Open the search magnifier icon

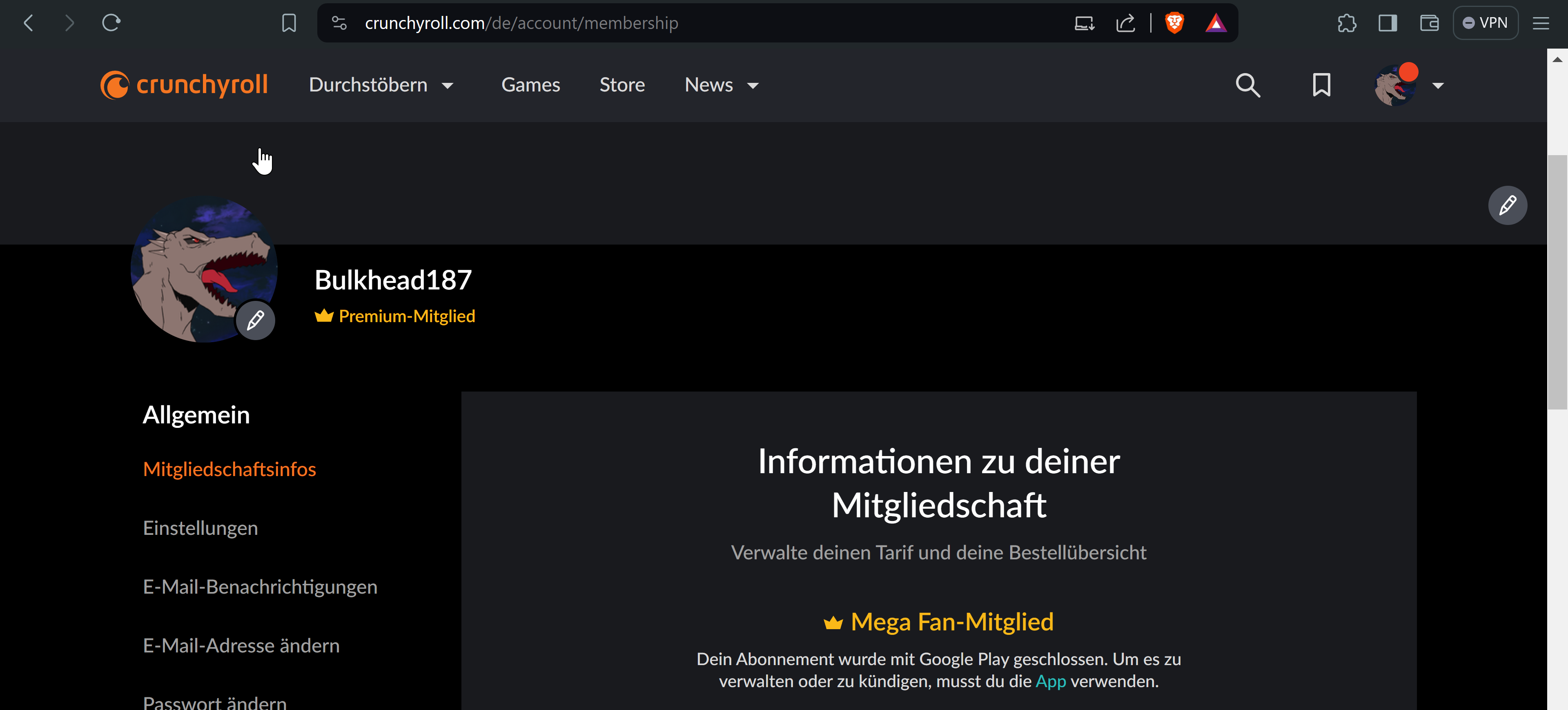(x=1247, y=85)
